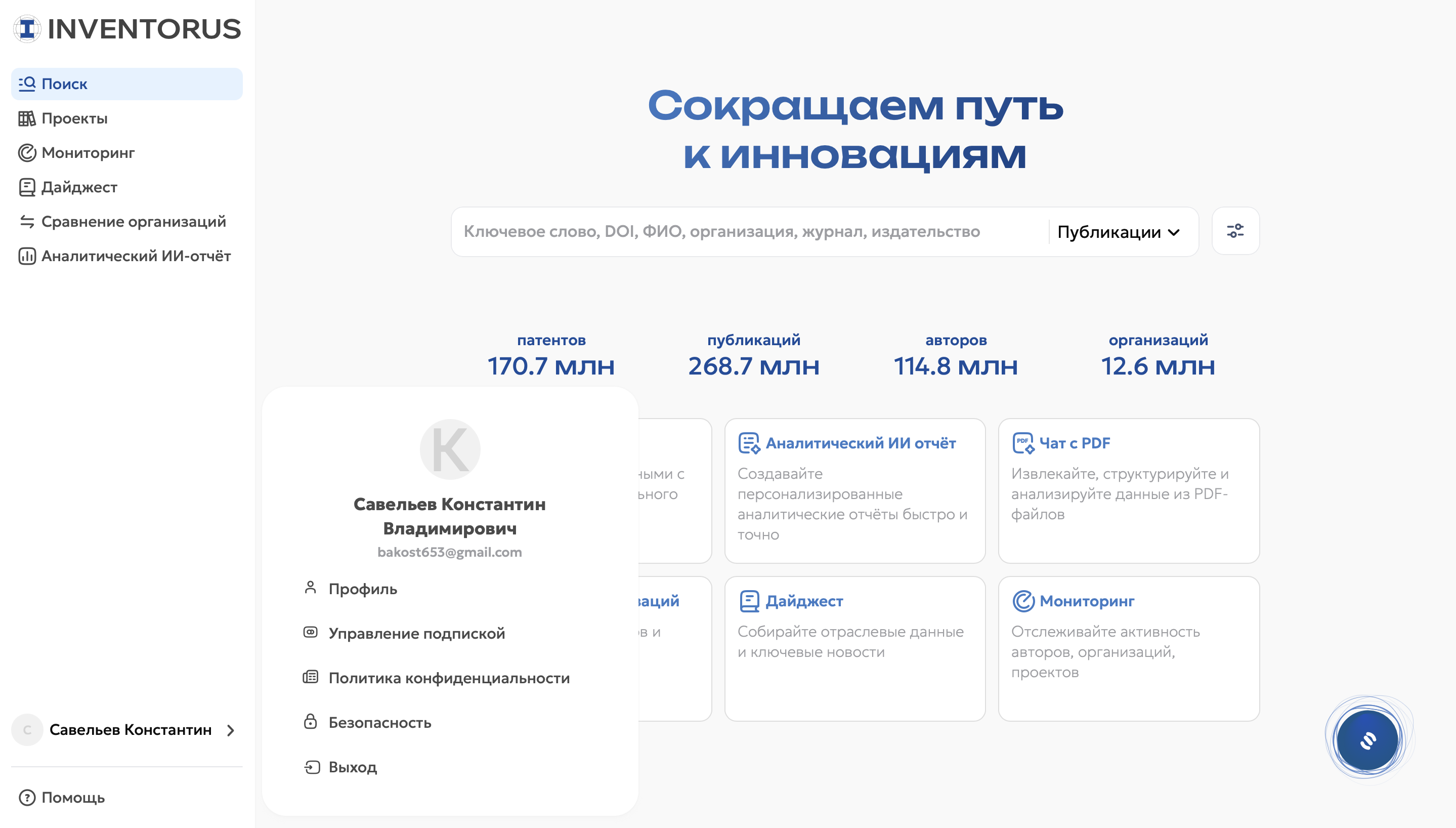Click Выход to log out

pos(352,767)
